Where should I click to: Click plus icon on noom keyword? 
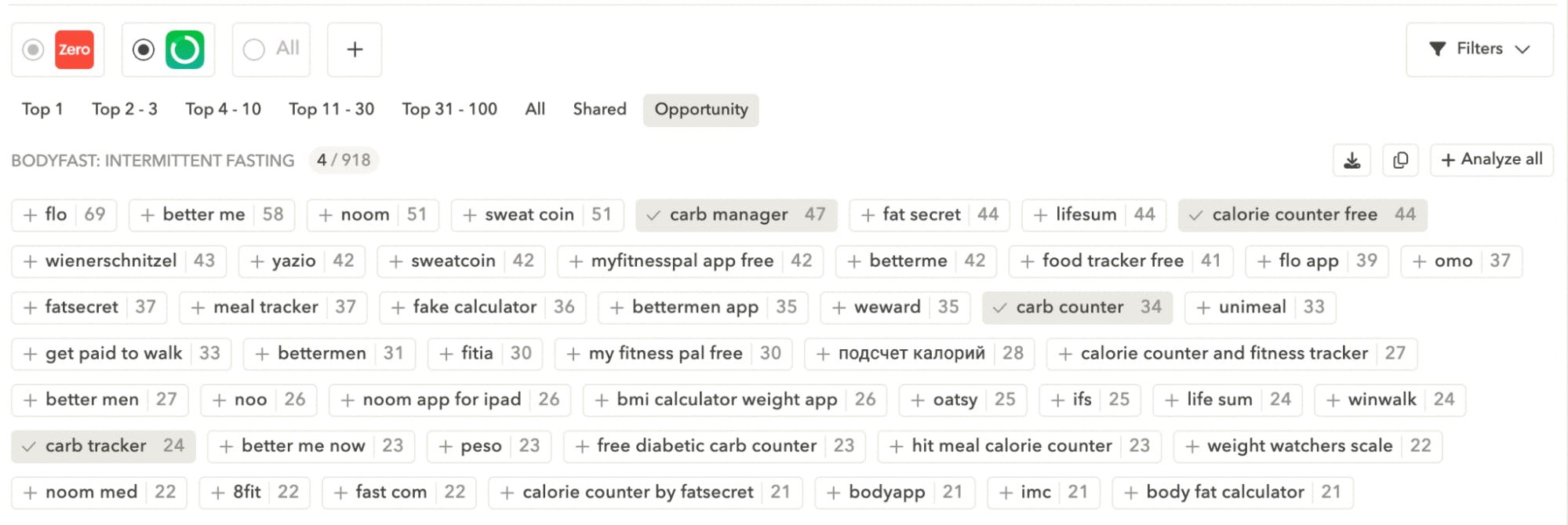pyautogui.click(x=326, y=215)
